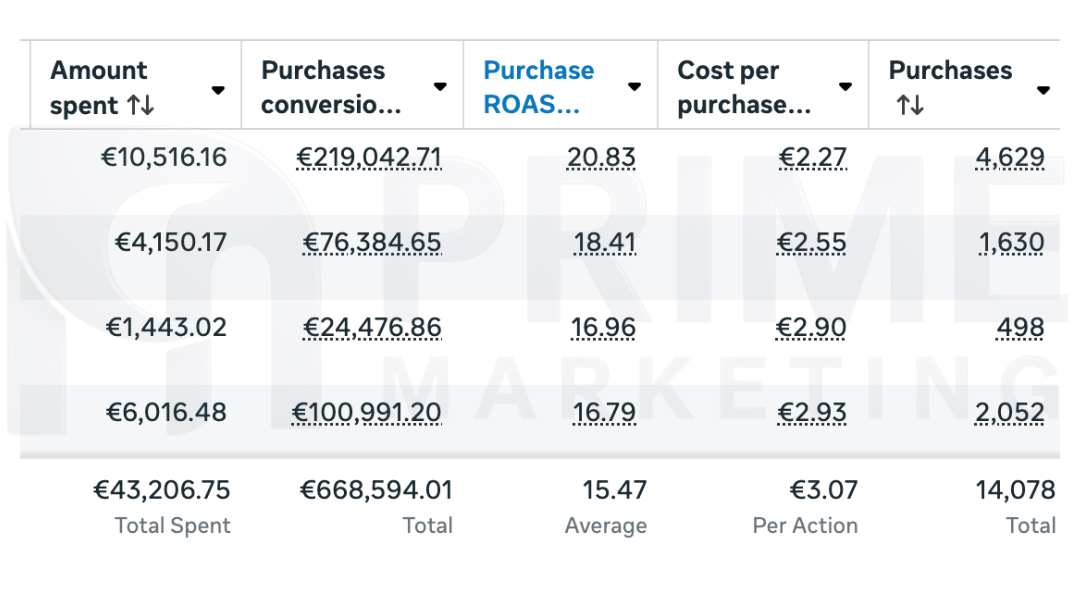Open the €2.27 cost per purchase
Screen dimensions: 1080x600
click(812, 158)
